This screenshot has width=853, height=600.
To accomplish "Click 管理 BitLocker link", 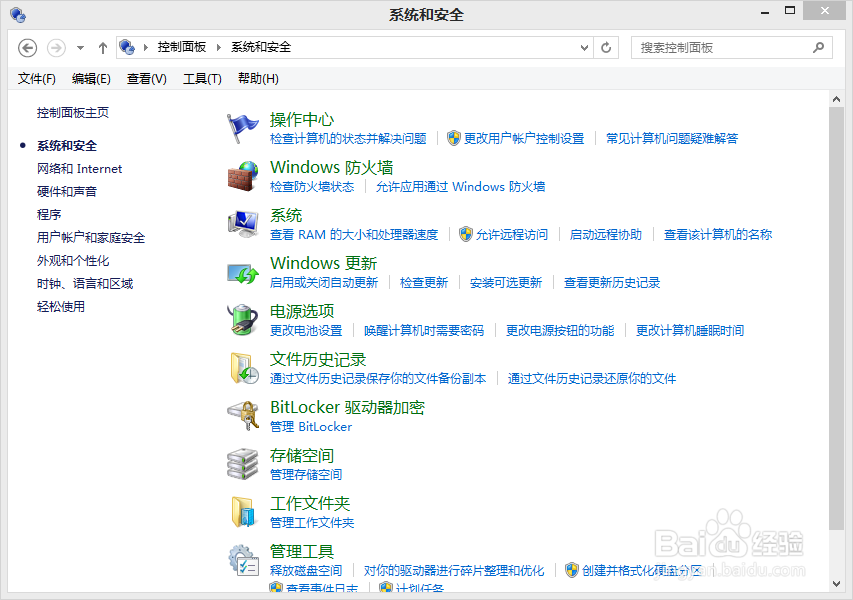I will [x=311, y=426].
